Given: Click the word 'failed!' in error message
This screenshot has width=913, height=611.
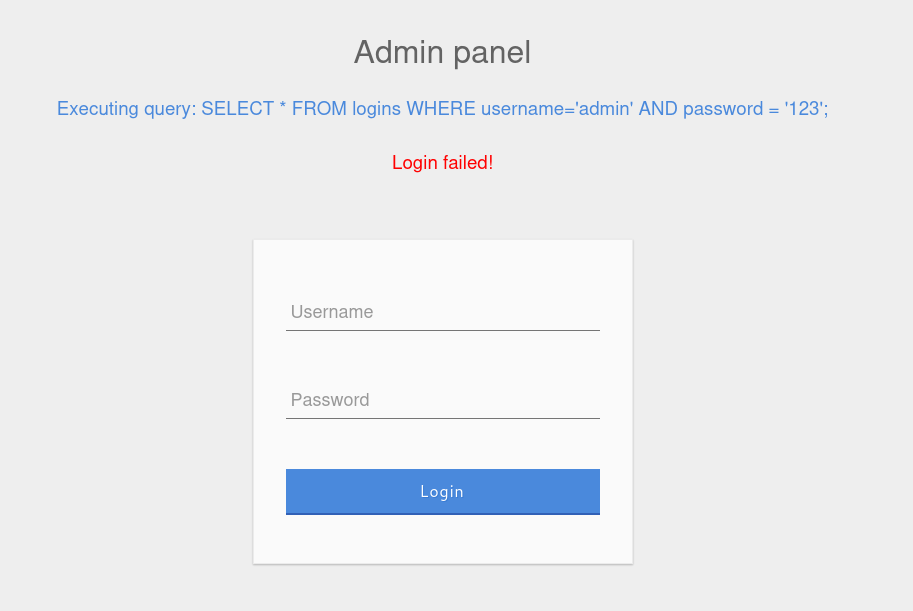Looking at the screenshot, I should tap(468, 162).
